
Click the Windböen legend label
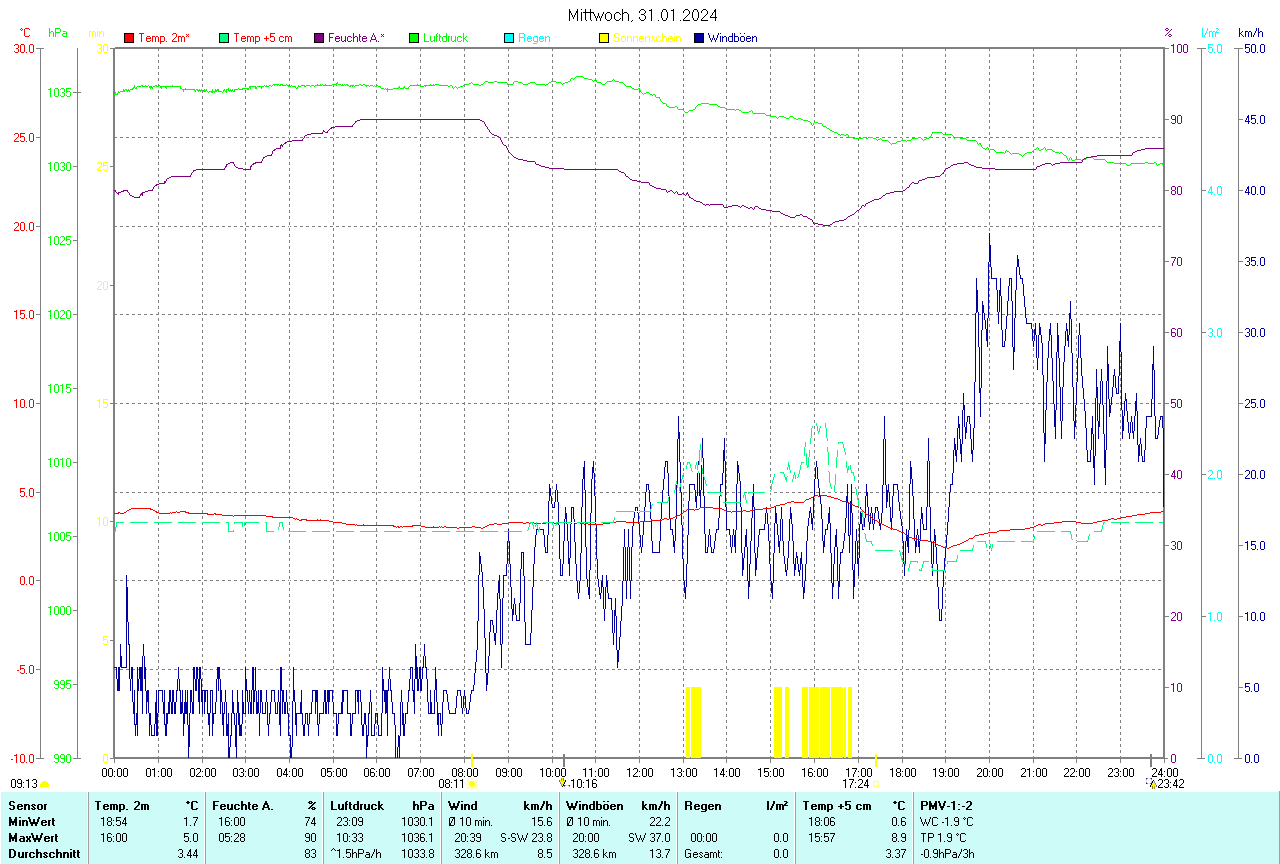pos(733,38)
